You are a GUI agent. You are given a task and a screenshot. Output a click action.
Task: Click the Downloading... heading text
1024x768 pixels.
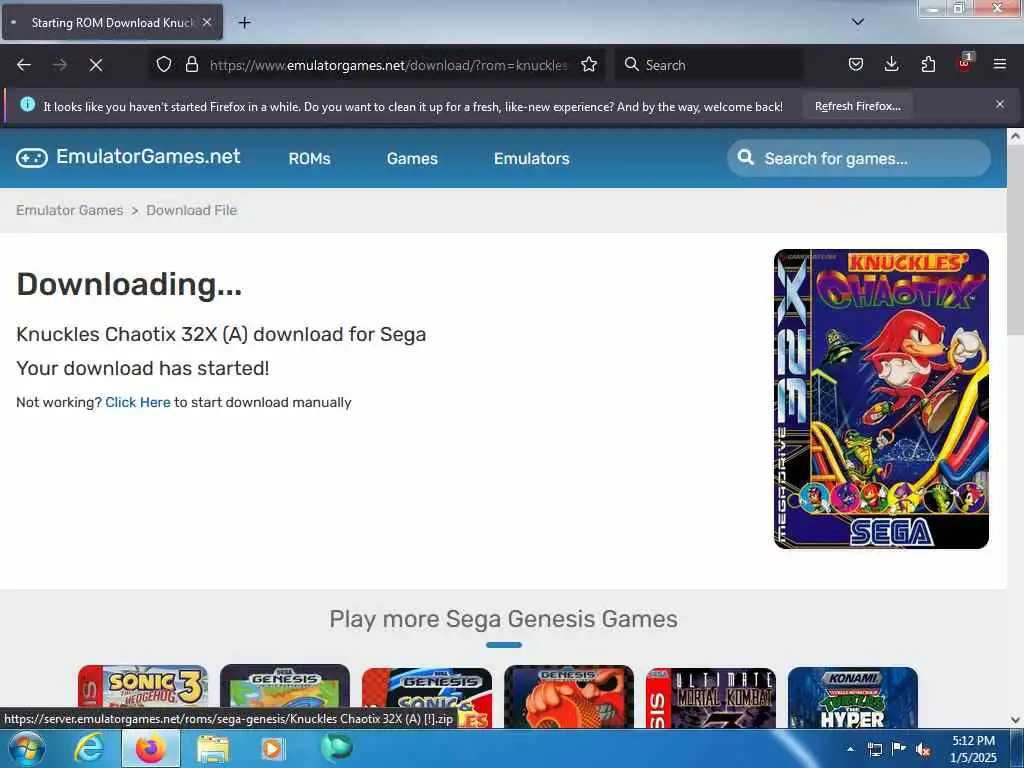[x=129, y=284]
